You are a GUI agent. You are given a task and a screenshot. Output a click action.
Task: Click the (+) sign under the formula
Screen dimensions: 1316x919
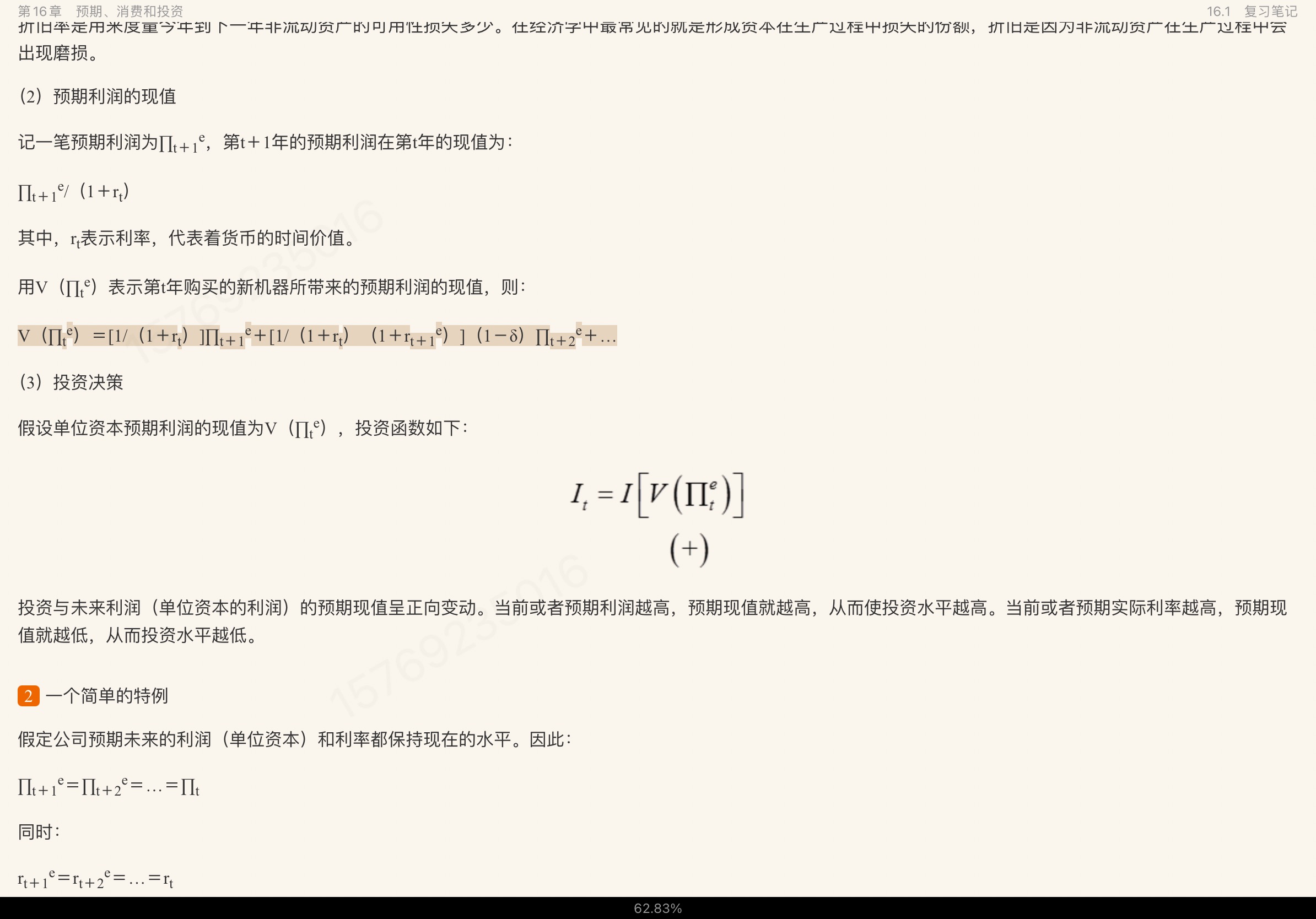(x=689, y=549)
